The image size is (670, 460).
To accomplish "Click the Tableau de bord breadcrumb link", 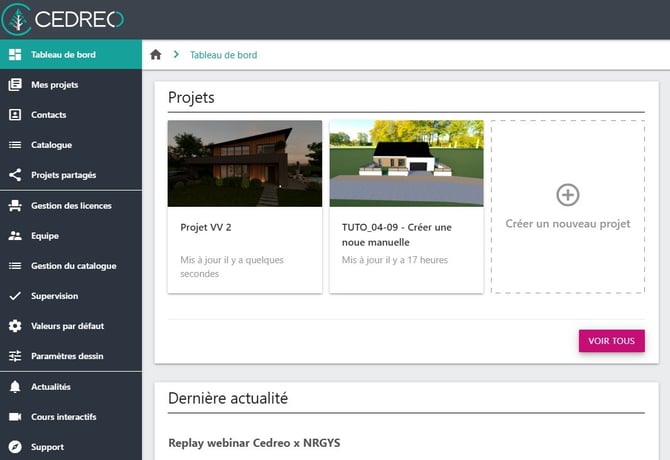I will 223,55.
